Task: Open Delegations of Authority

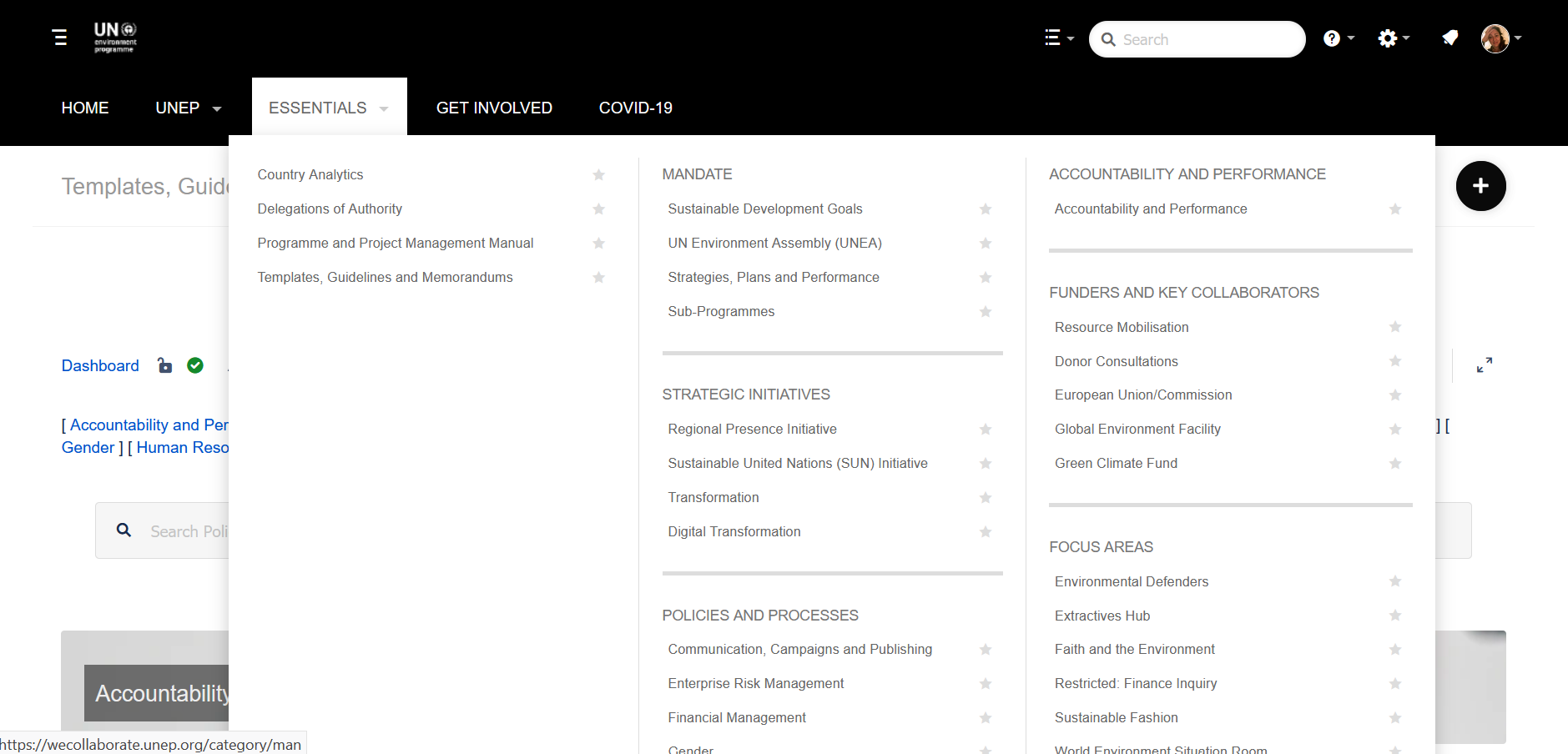Action: tap(330, 209)
